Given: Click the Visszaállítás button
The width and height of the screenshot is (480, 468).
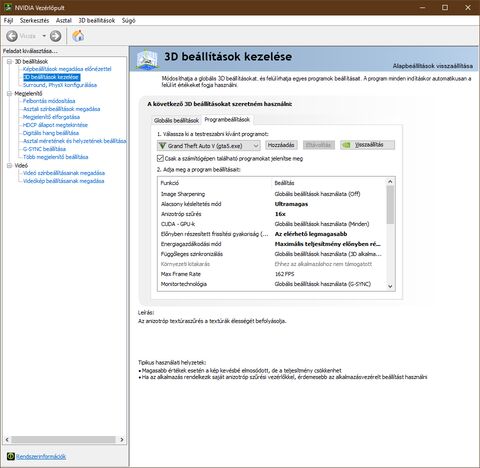Looking at the screenshot, I should [x=368, y=145].
